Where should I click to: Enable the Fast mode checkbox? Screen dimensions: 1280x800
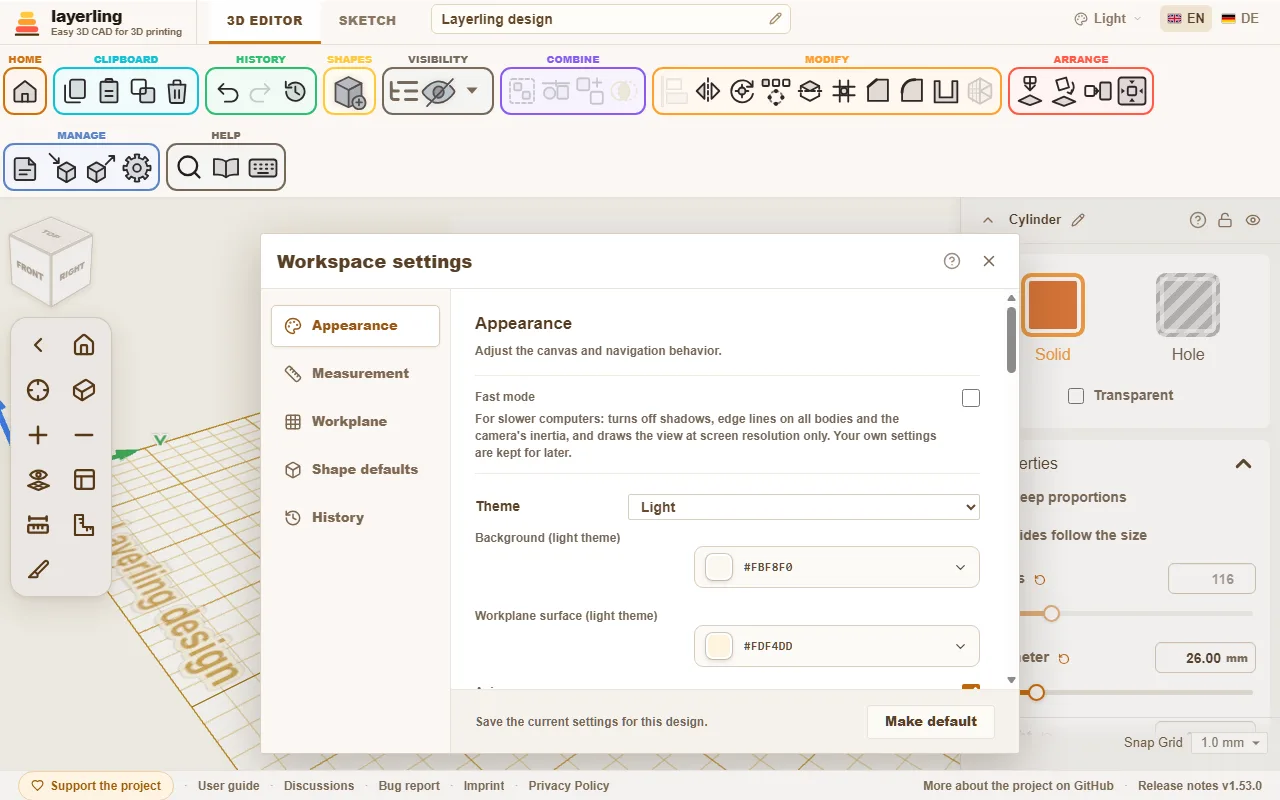coord(971,398)
